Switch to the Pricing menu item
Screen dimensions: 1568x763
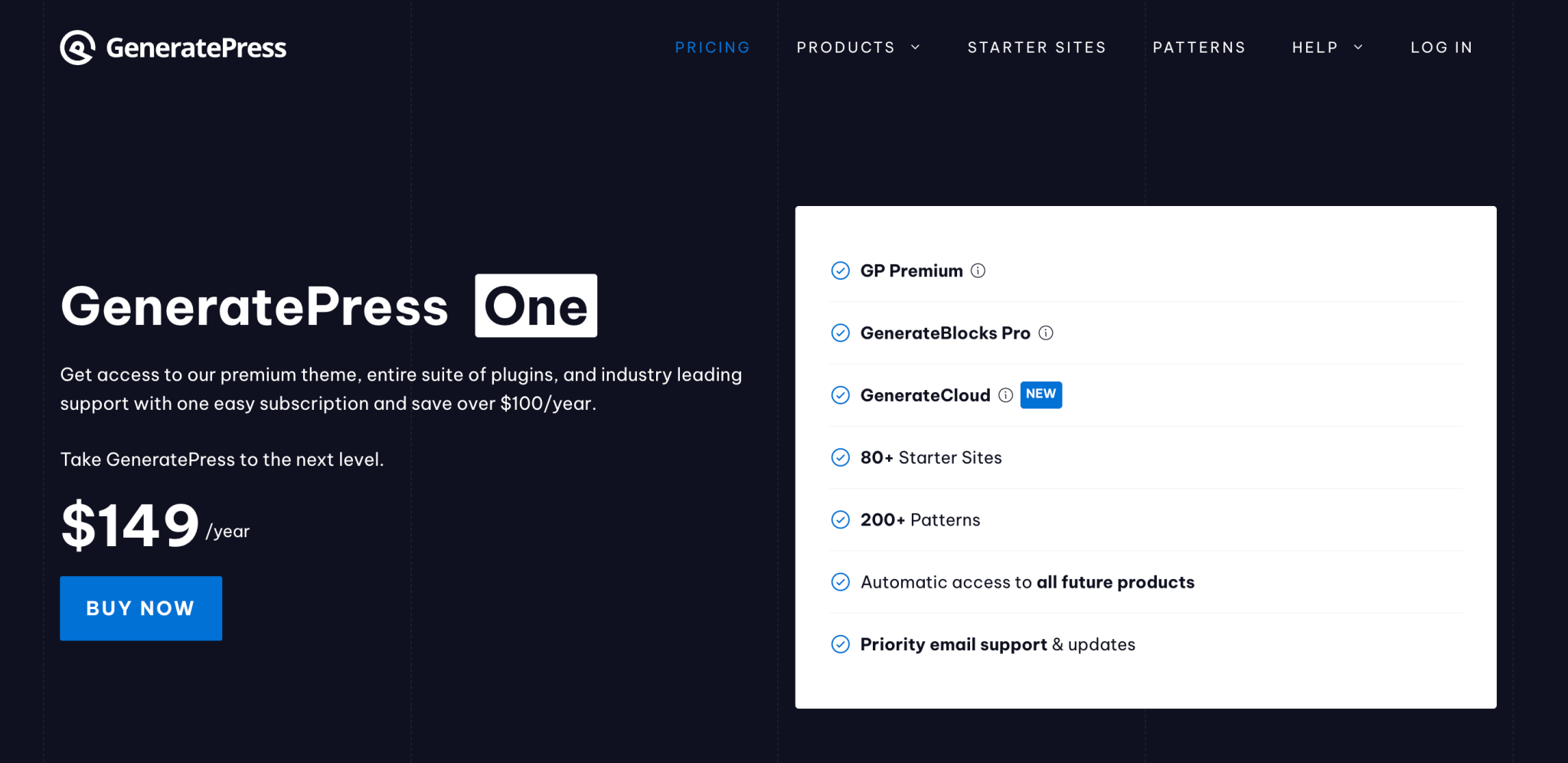(x=712, y=47)
